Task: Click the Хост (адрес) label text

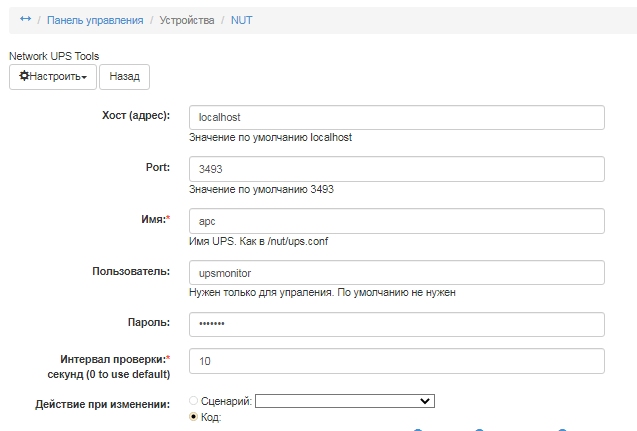Action: click(136, 114)
